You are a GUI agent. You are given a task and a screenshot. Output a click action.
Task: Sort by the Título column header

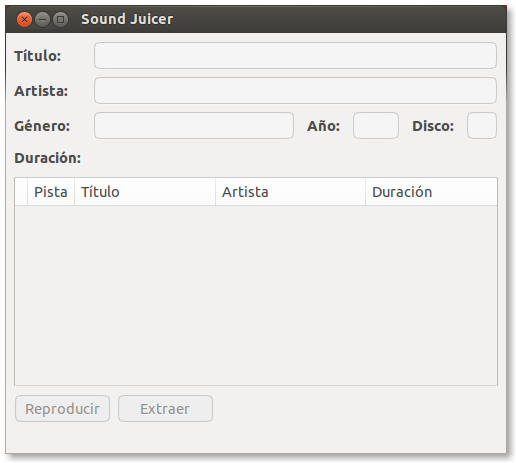(x=145, y=192)
